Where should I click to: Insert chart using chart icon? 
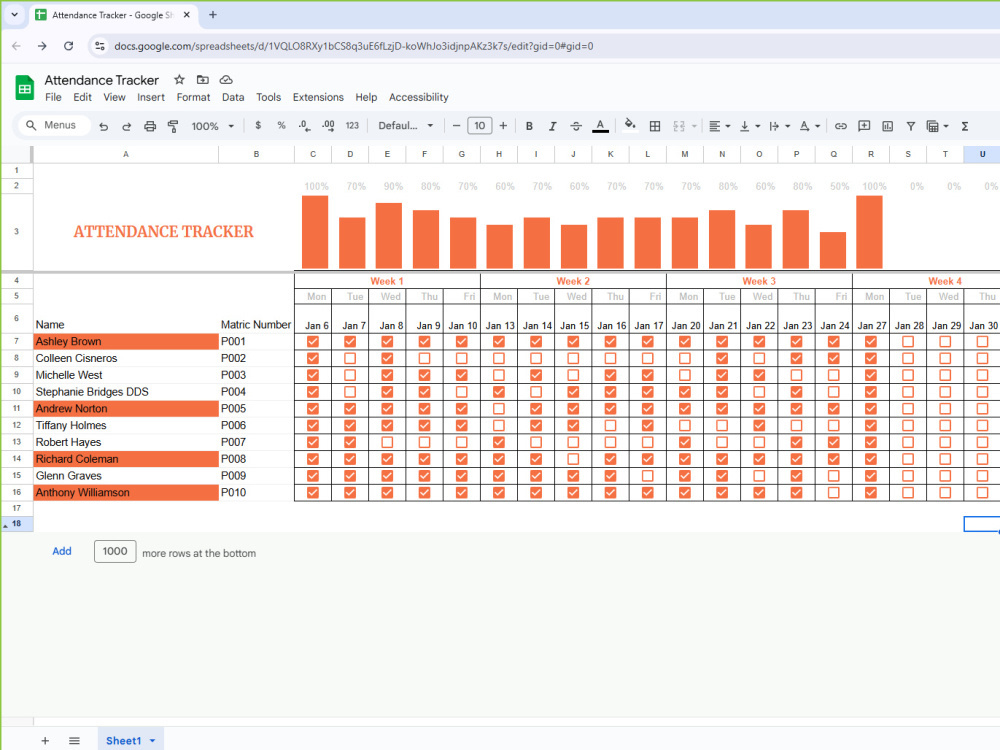[x=888, y=126]
